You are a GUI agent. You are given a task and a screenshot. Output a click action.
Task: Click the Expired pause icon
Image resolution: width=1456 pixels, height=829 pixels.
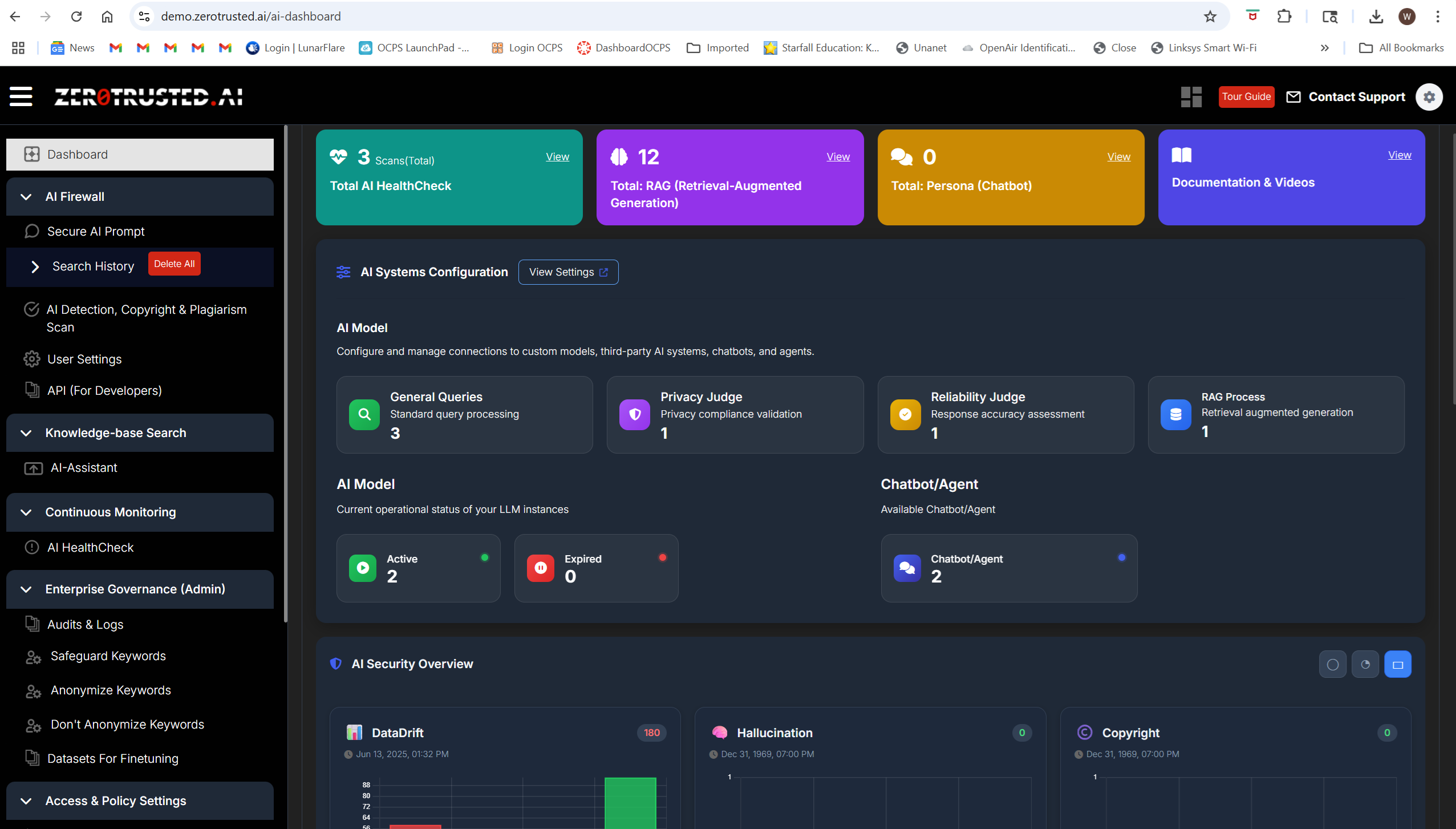(541, 568)
